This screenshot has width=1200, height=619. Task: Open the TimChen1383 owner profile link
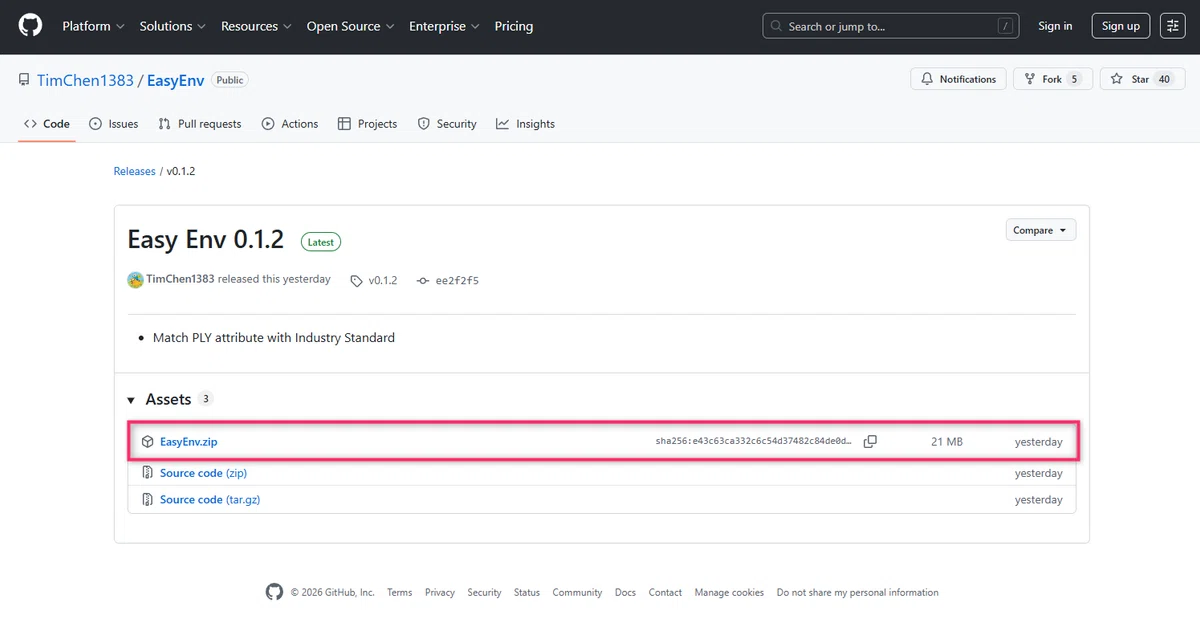coord(85,80)
